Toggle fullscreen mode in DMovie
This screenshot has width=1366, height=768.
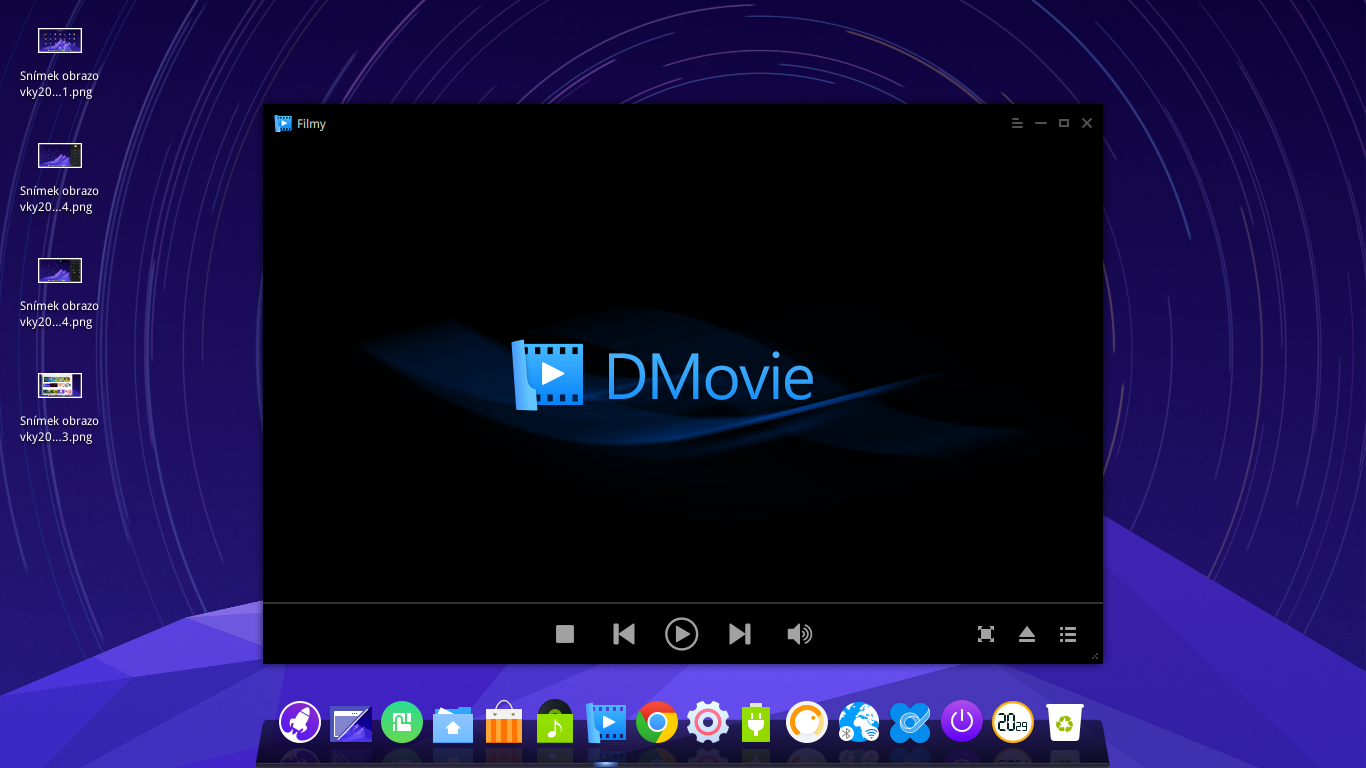point(986,634)
